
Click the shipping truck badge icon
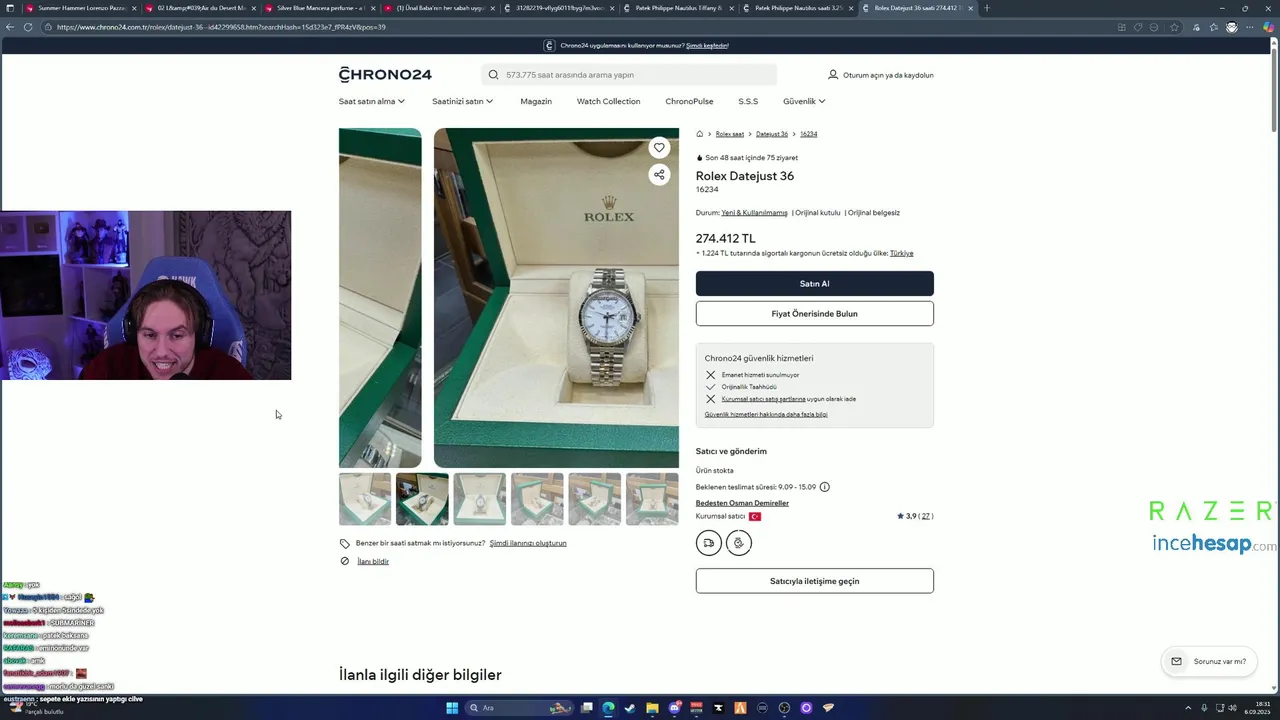(x=709, y=543)
